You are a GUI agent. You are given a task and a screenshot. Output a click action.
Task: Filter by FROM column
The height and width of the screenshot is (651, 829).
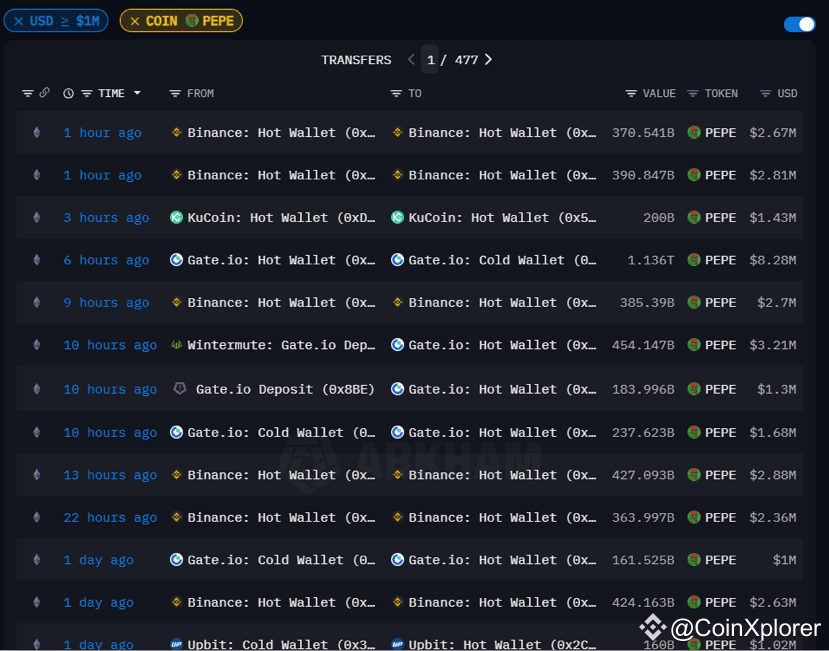tap(174, 94)
